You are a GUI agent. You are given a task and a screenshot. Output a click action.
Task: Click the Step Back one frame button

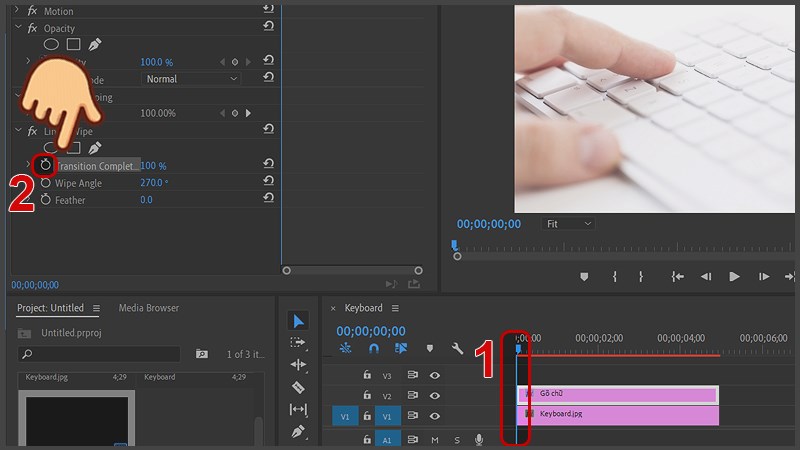click(706, 277)
